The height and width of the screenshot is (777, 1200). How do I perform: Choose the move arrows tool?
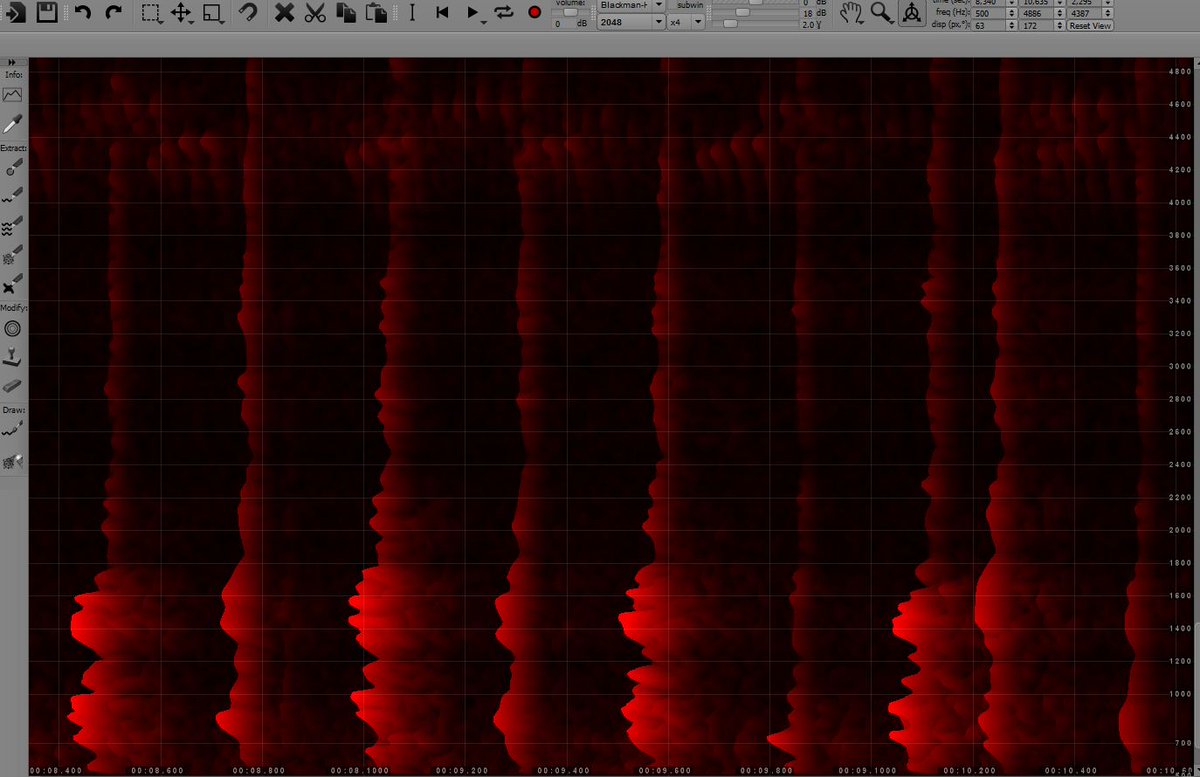(181, 13)
